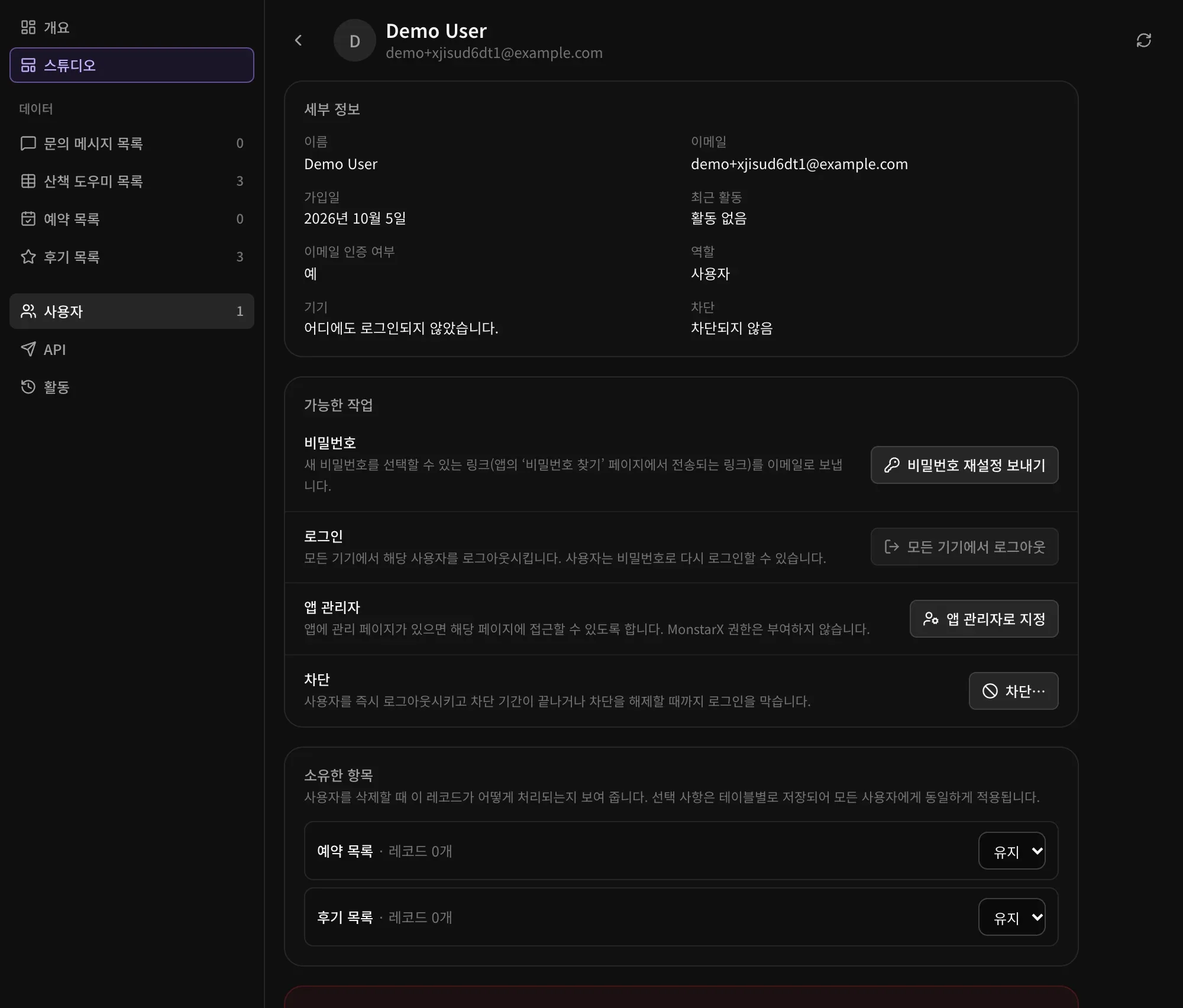Image resolution: width=1183 pixels, height=1008 pixels.
Task: Open 후기 목록 in sidebar
Action: pyautogui.click(x=132, y=257)
